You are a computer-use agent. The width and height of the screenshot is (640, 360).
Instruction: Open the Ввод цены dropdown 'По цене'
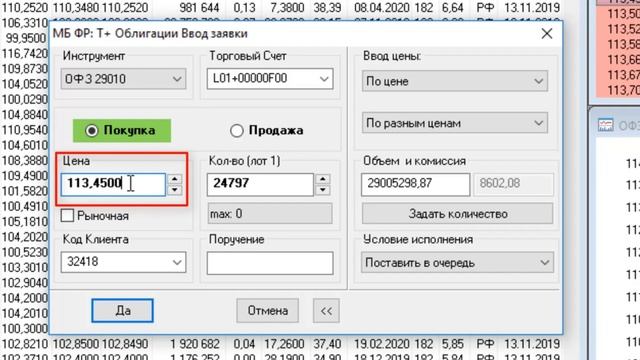click(455, 81)
